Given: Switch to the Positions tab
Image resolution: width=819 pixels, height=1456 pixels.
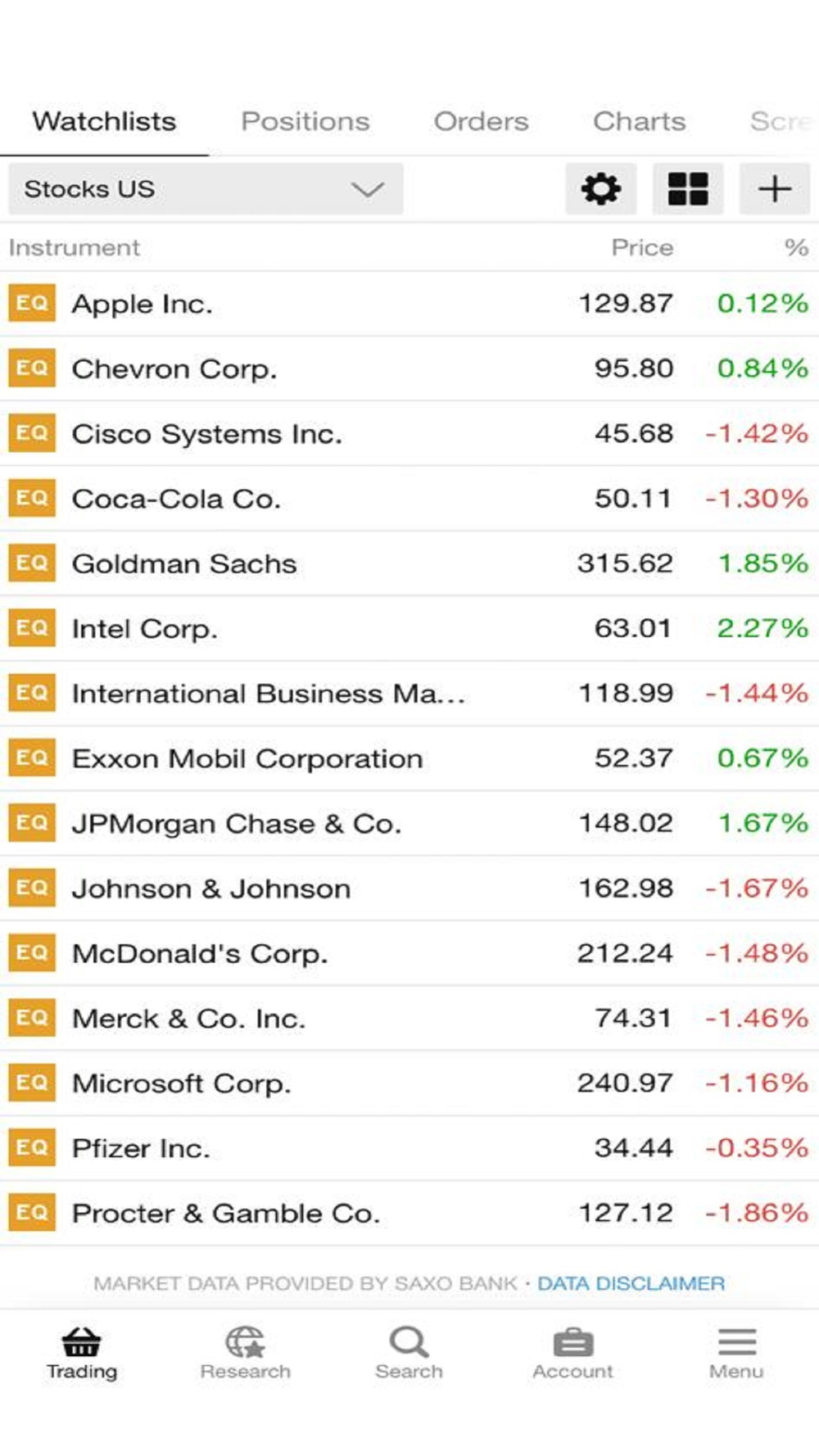Looking at the screenshot, I should (x=305, y=121).
